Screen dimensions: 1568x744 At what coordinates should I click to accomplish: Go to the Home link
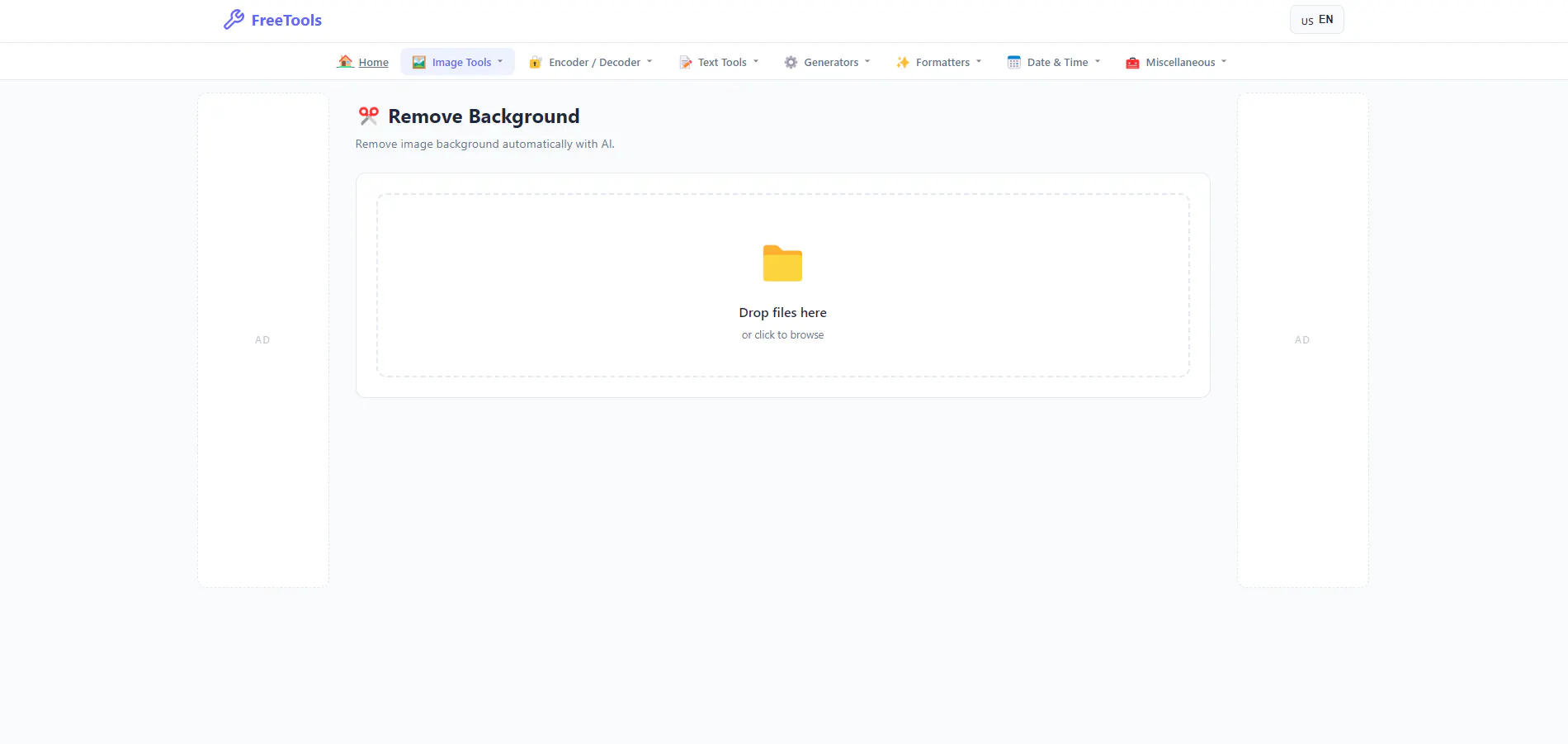(x=373, y=63)
